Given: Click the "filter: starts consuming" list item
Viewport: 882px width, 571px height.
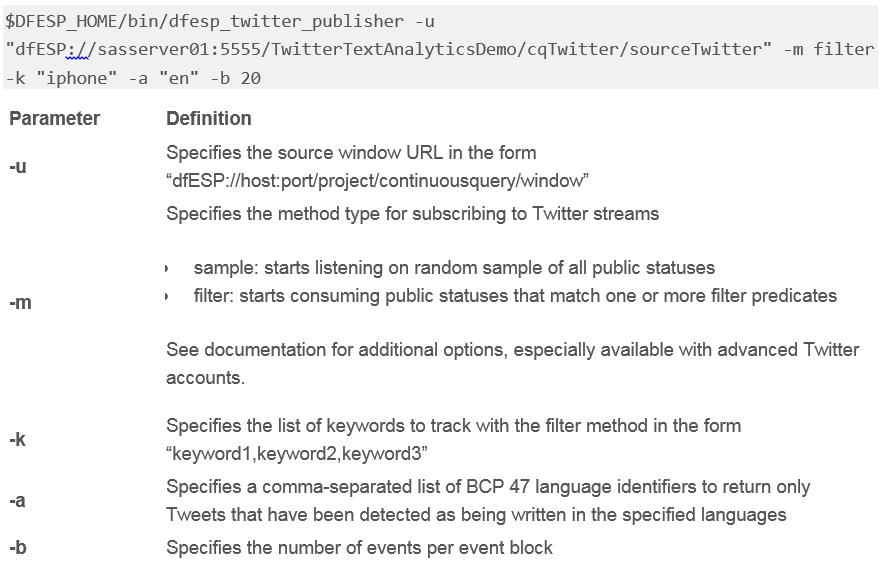Looking at the screenshot, I should 515,296.
